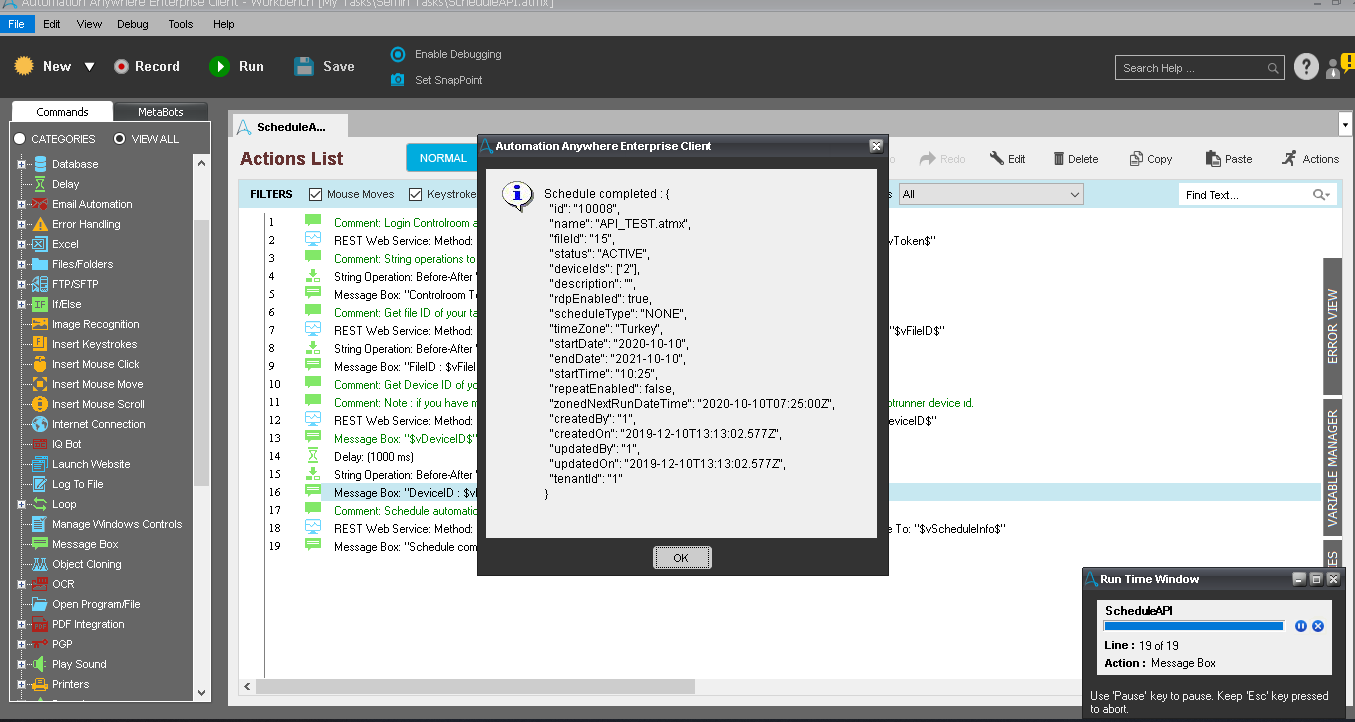1355x722 pixels.
Task: Select the Delay command
Action: pyautogui.click(x=66, y=184)
